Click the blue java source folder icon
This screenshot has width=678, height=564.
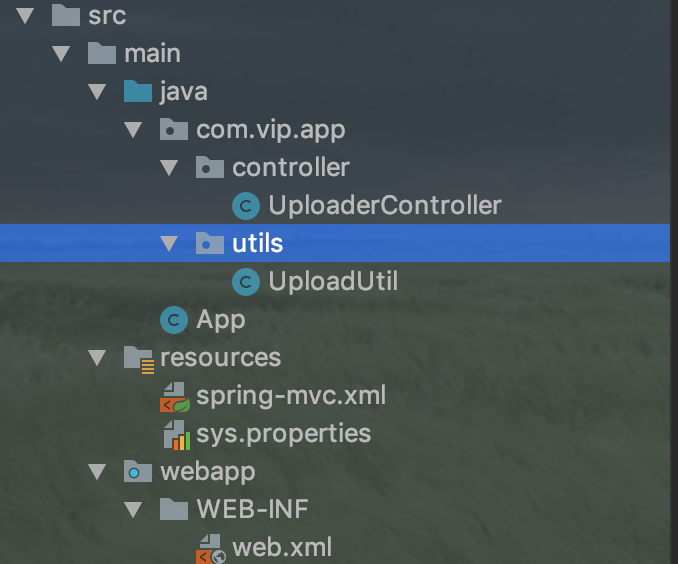[x=138, y=91]
